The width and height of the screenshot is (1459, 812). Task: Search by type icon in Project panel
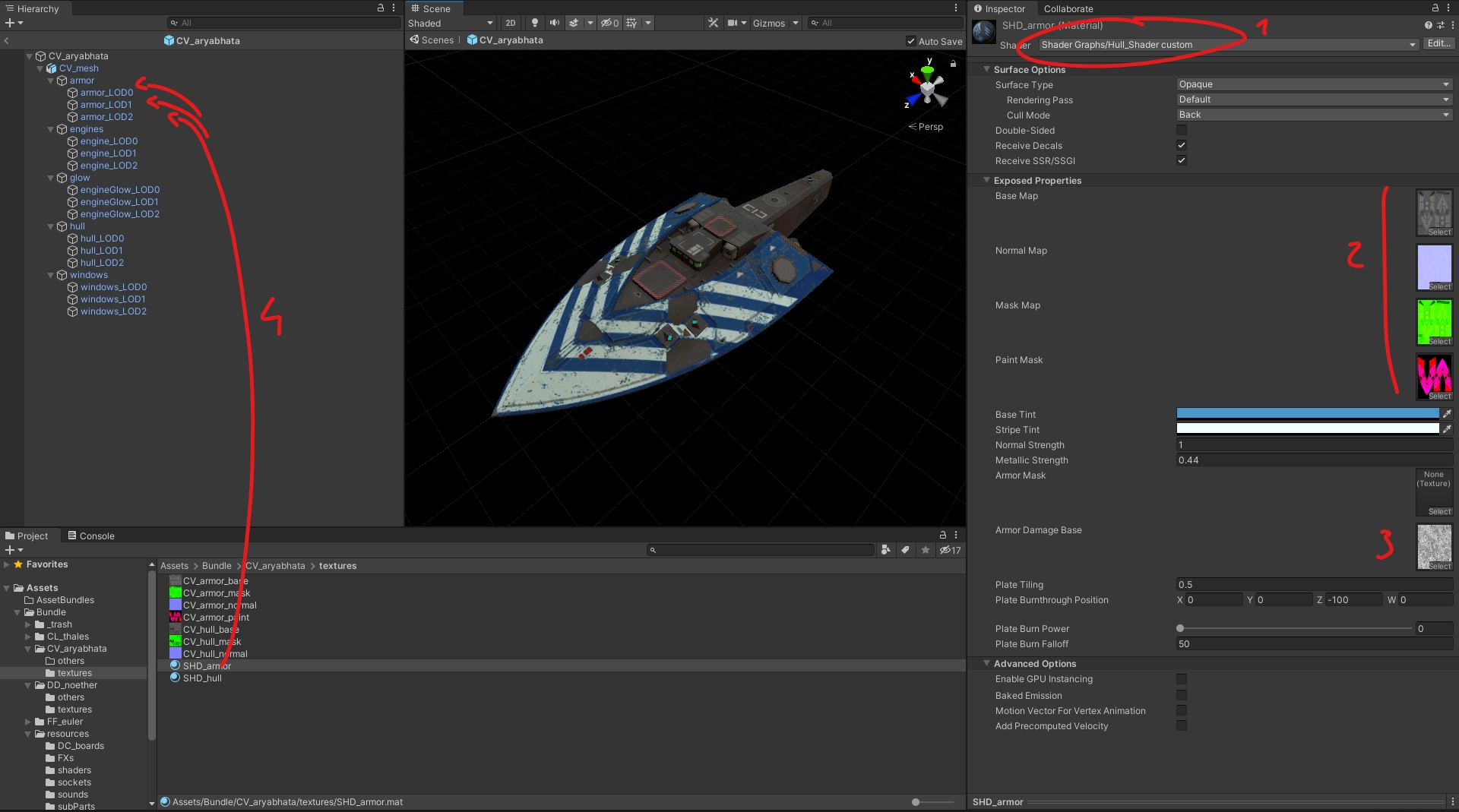(886, 550)
